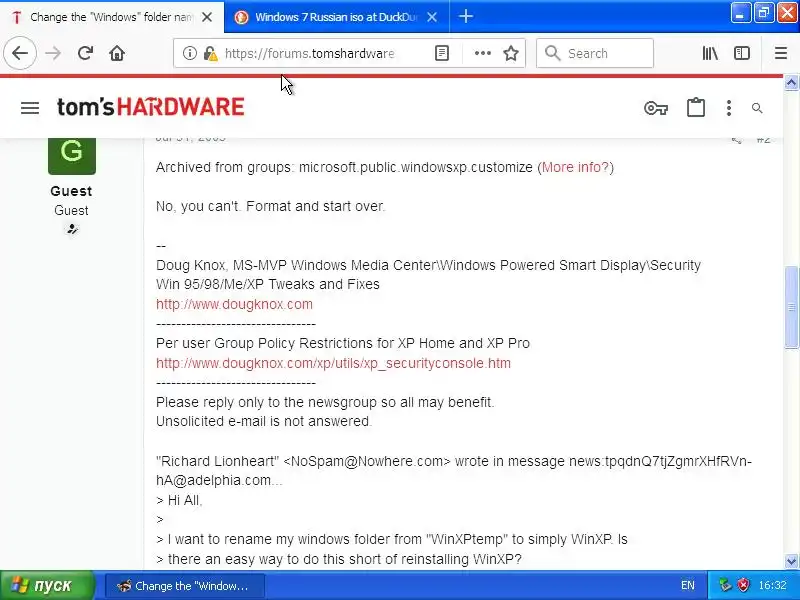Open the register clipboard icon

696,108
